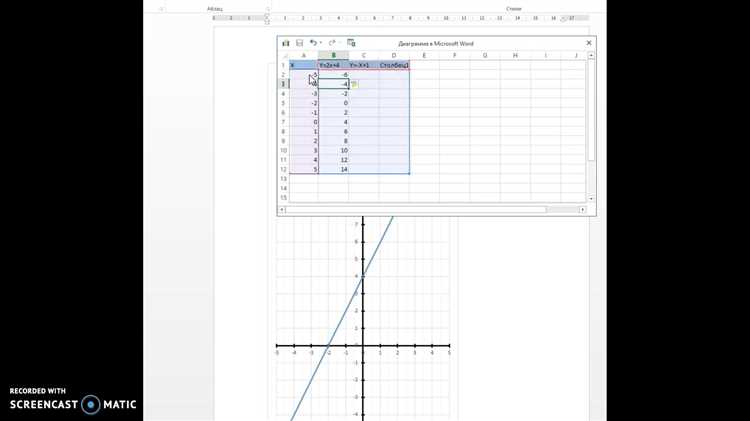Click the datasheet horizontal scrollbar thumb
This screenshot has width=750, height=421.
[416, 210]
